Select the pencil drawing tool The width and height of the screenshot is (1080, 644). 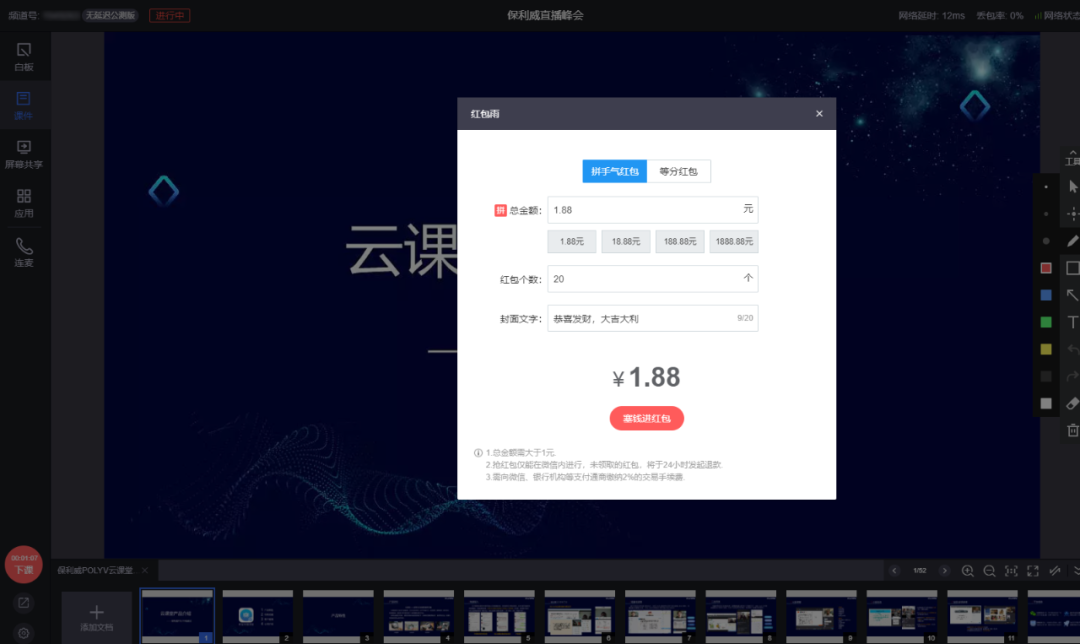[x=1073, y=240]
